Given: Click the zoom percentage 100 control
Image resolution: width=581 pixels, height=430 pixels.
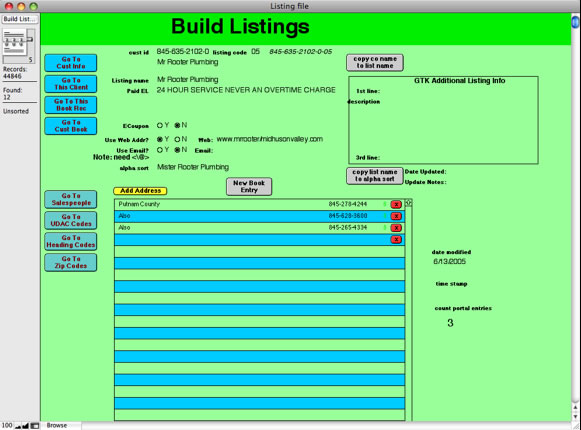Looking at the screenshot, I should [7, 426].
